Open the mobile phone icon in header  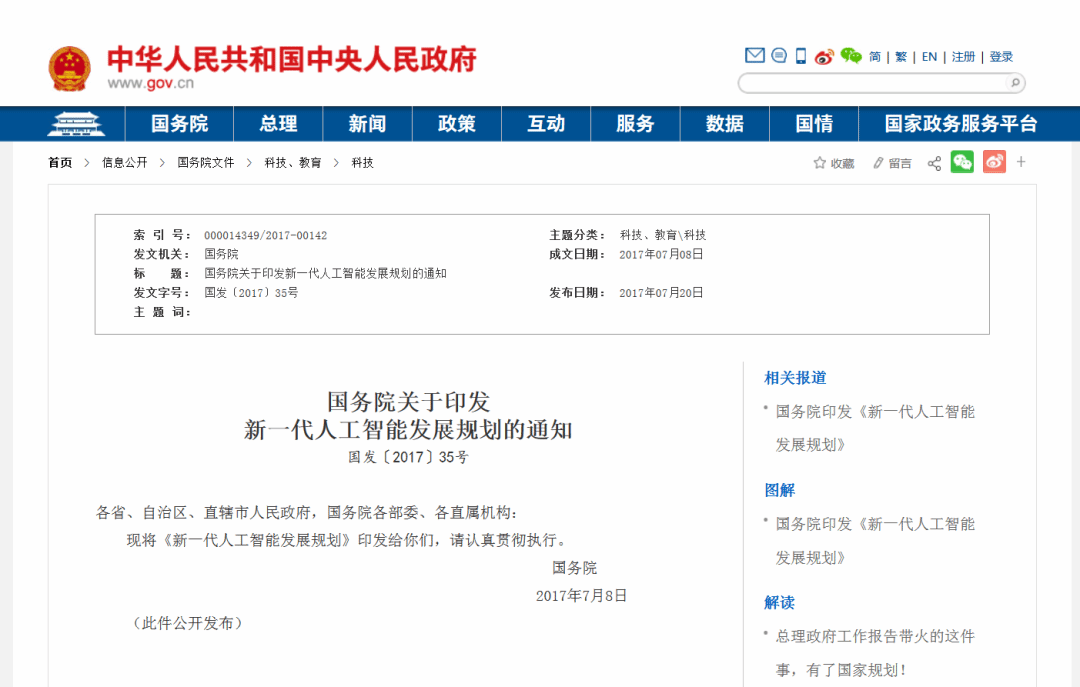(x=801, y=56)
